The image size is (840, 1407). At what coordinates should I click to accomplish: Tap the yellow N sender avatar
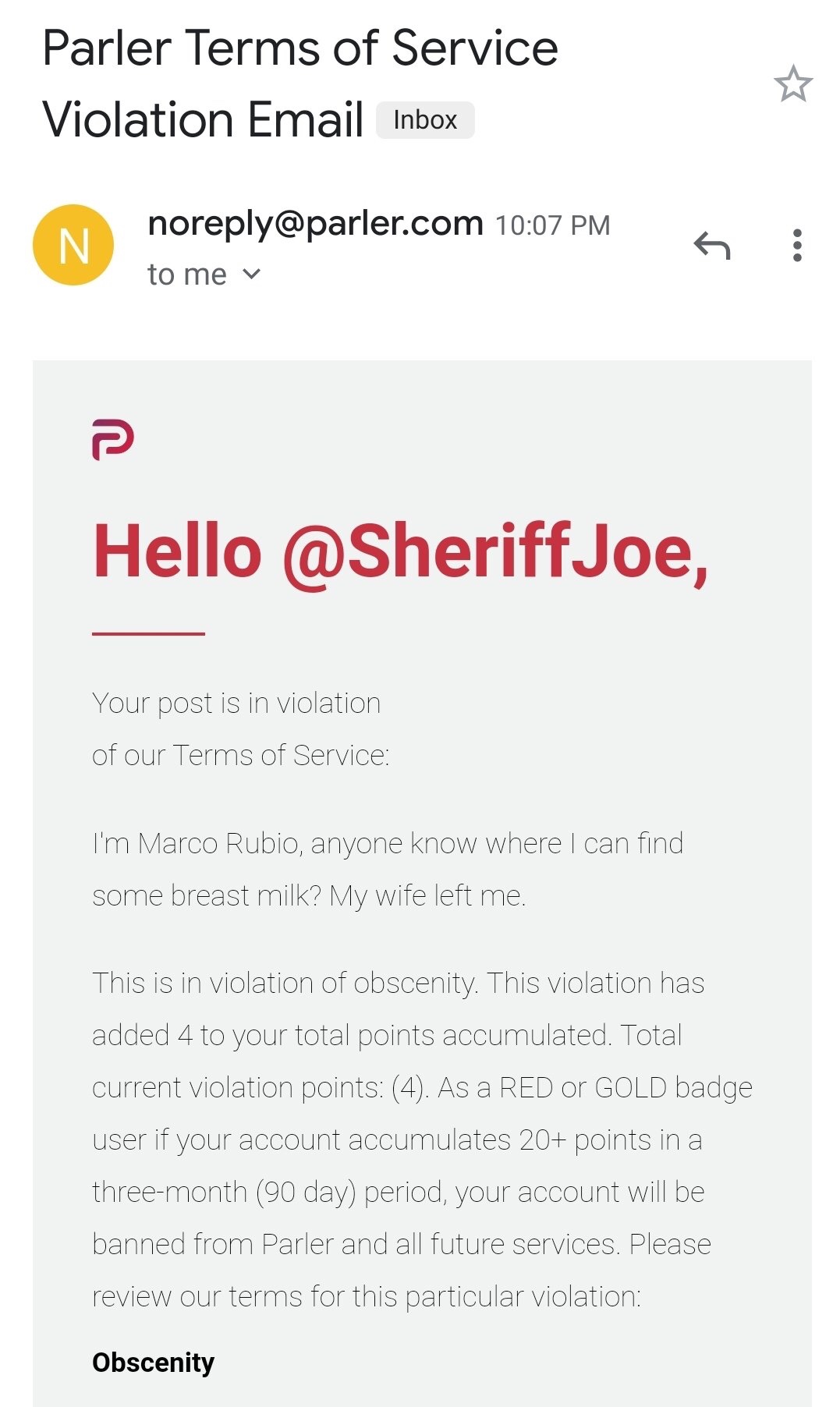click(x=73, y=246)
